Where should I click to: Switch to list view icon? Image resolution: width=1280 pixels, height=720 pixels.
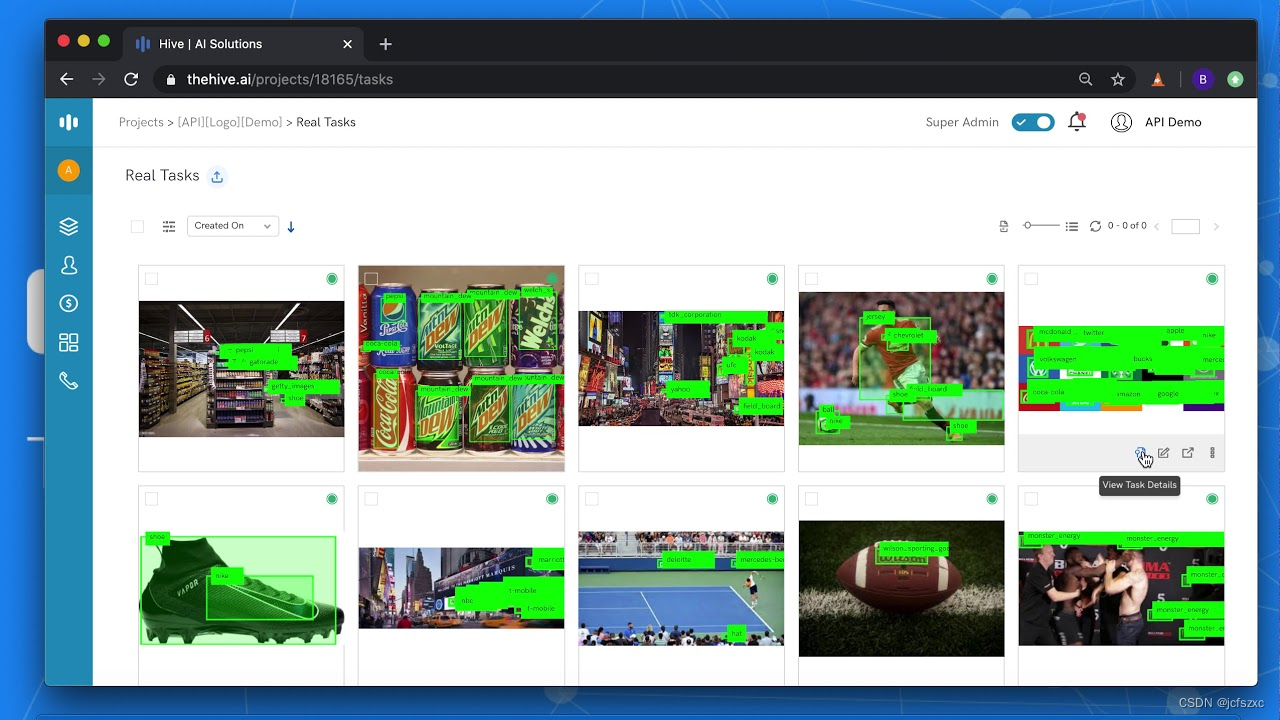[x=1072, y=227]
